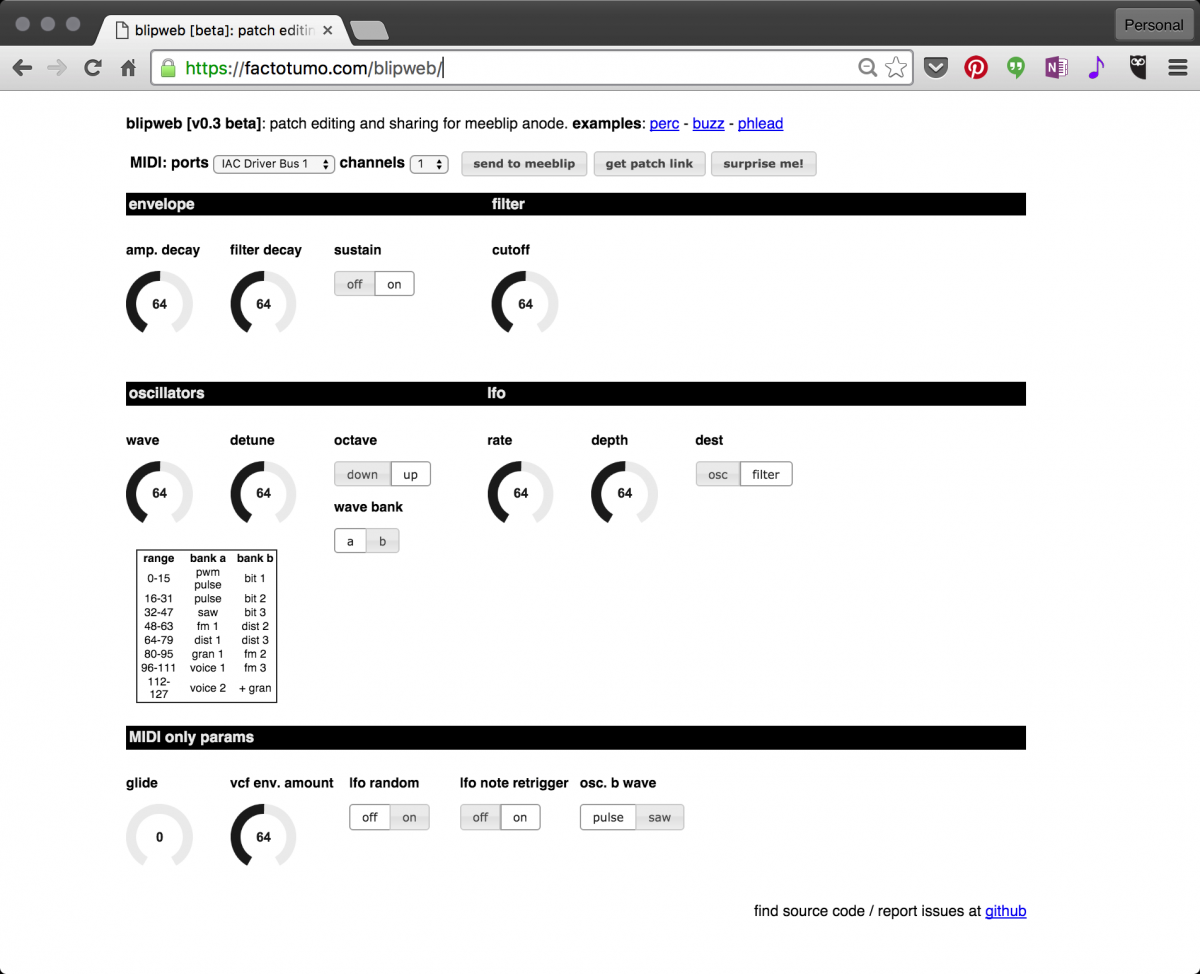Open a new browser tab
This screenshot has width=1200, height=974.
370,31
